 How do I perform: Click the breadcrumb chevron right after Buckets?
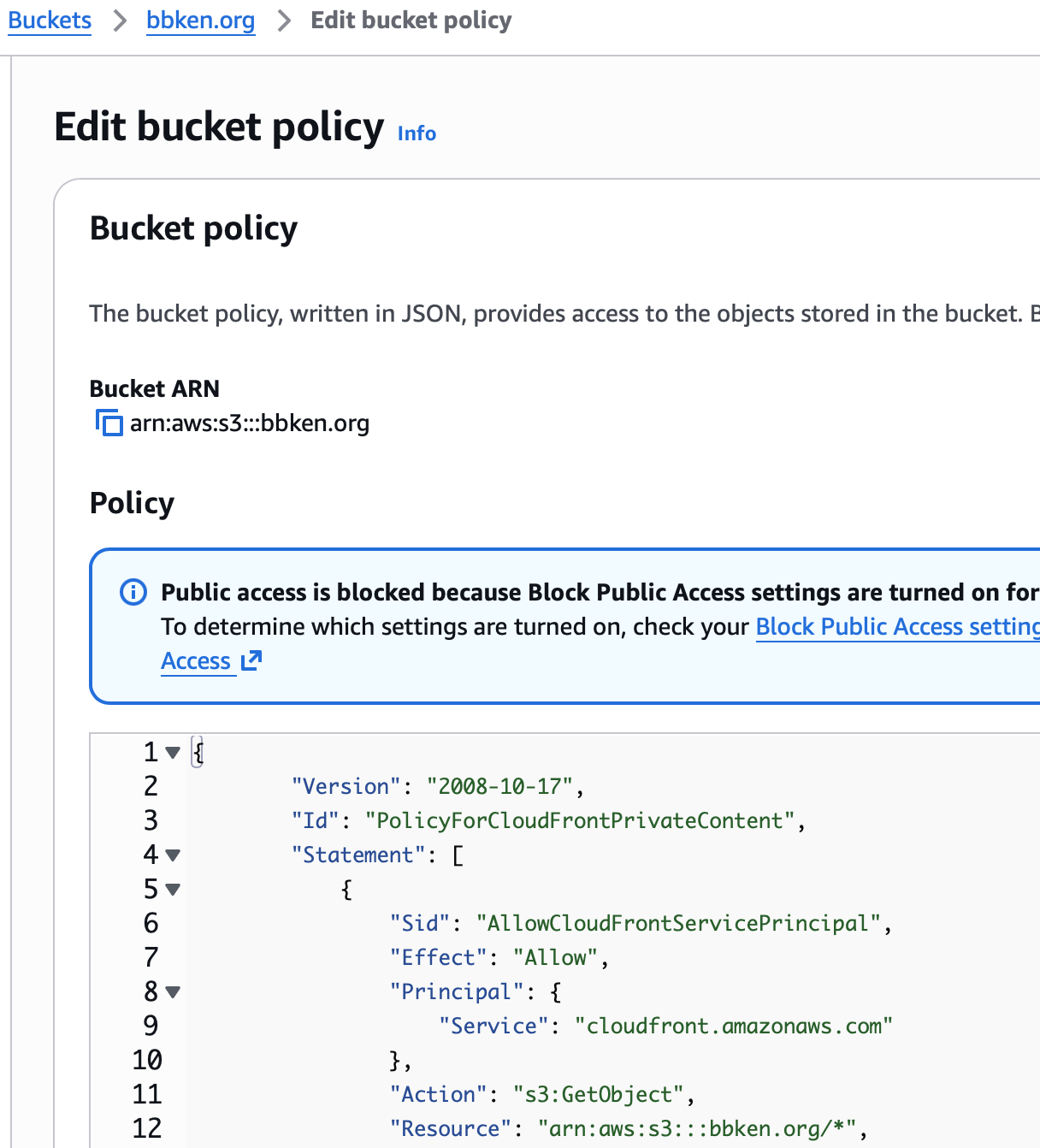click(x=120, y=21)
